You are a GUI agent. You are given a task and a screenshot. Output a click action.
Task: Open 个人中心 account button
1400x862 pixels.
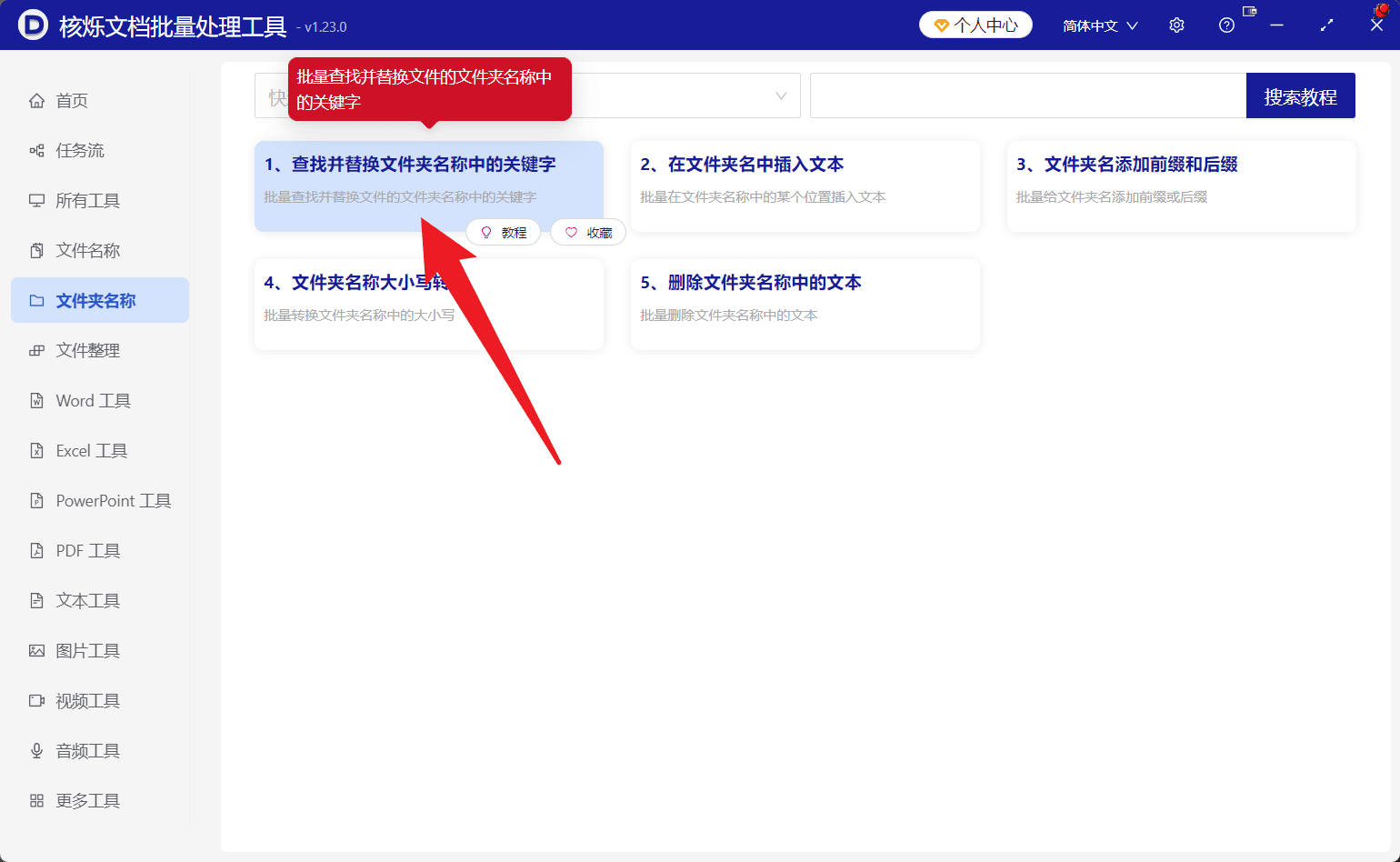(x=975, y=25)
